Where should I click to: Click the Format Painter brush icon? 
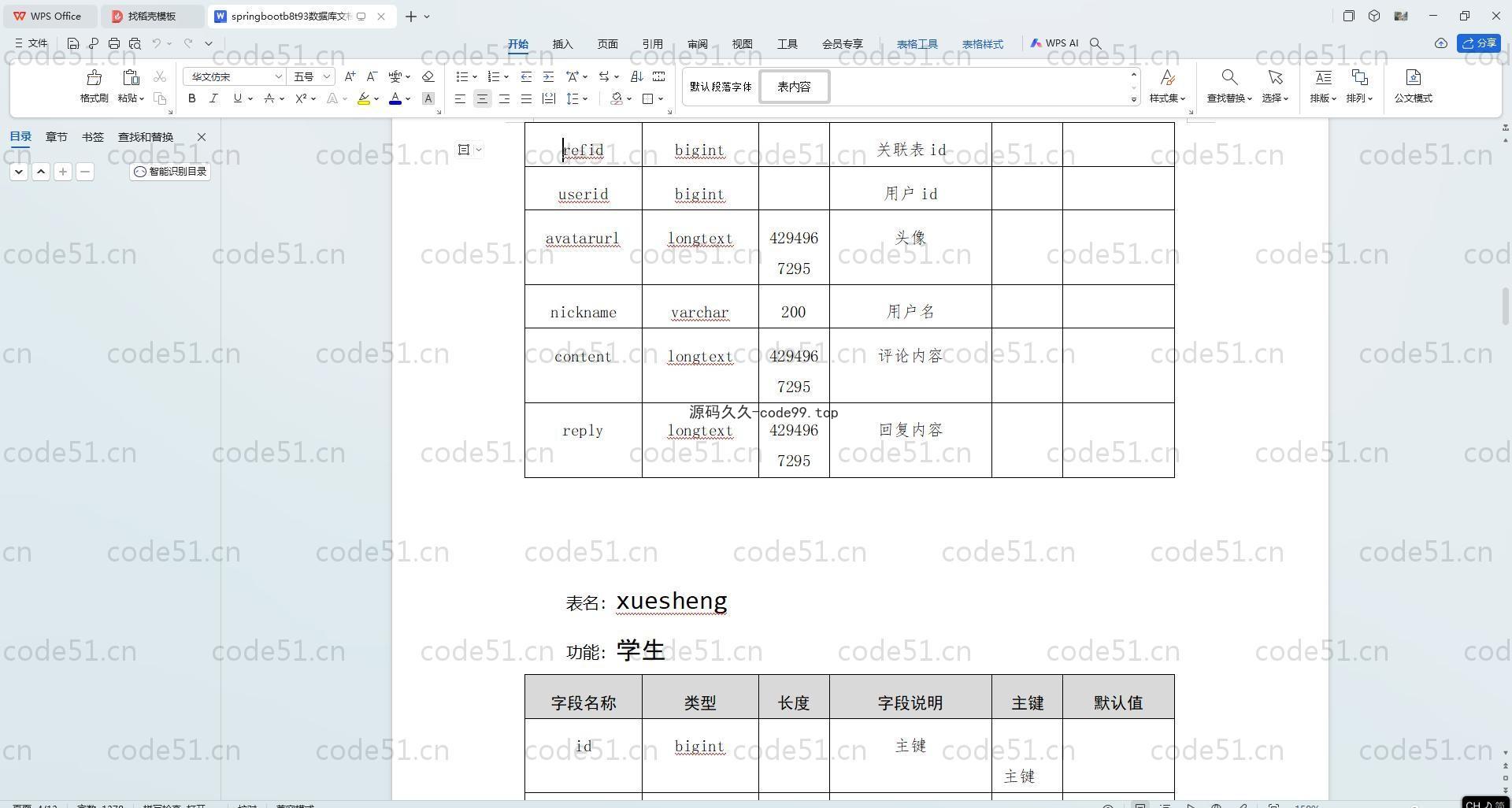pyautogui.click(x=94, y=77)
